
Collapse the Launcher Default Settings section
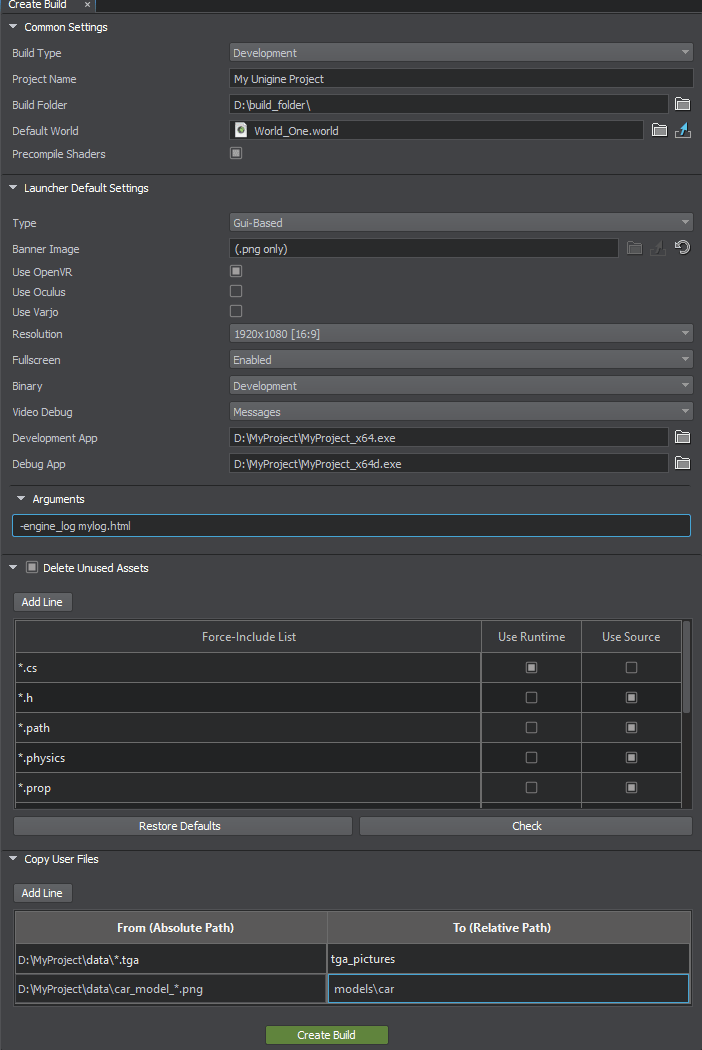13,188
